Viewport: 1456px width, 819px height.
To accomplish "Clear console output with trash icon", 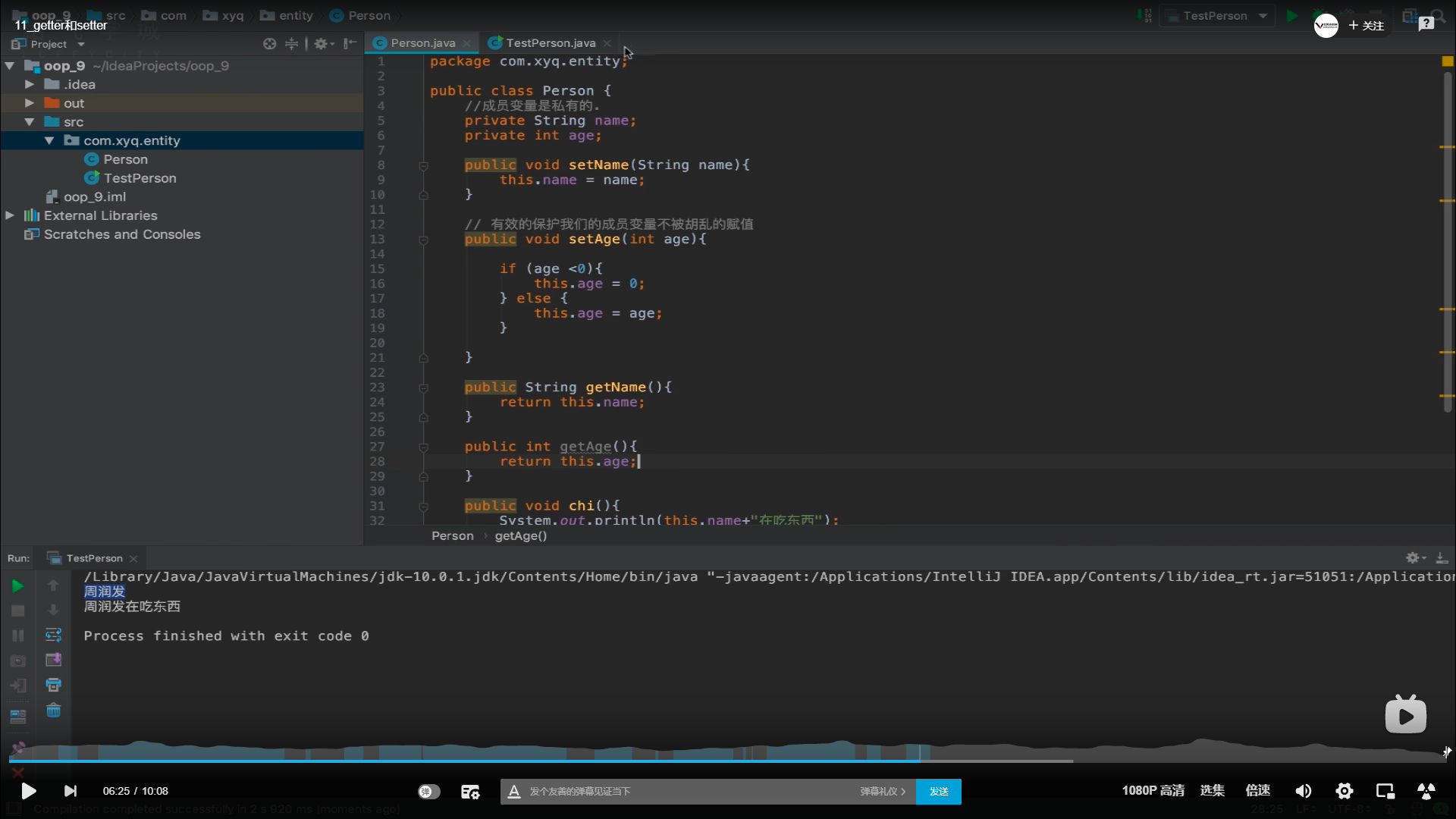I will [53, 711].
